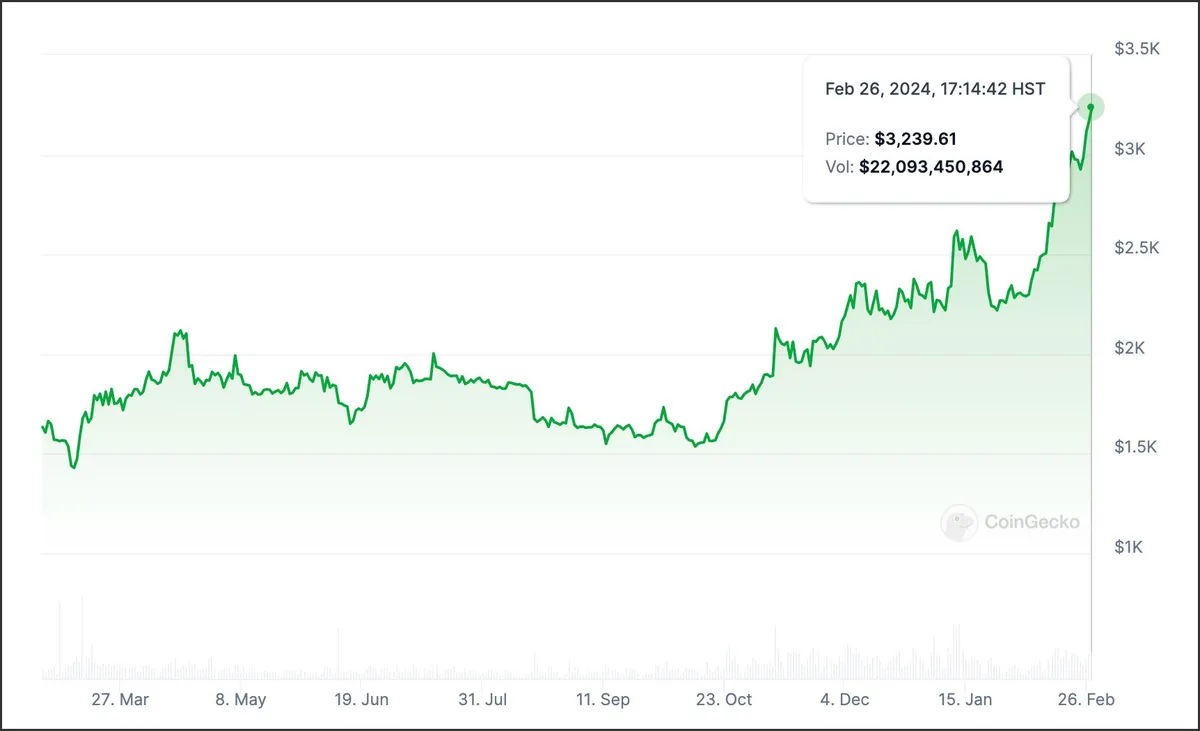Click the $2.5K y-axis label
The image size is (1200, 731).
pos(1137,247)
